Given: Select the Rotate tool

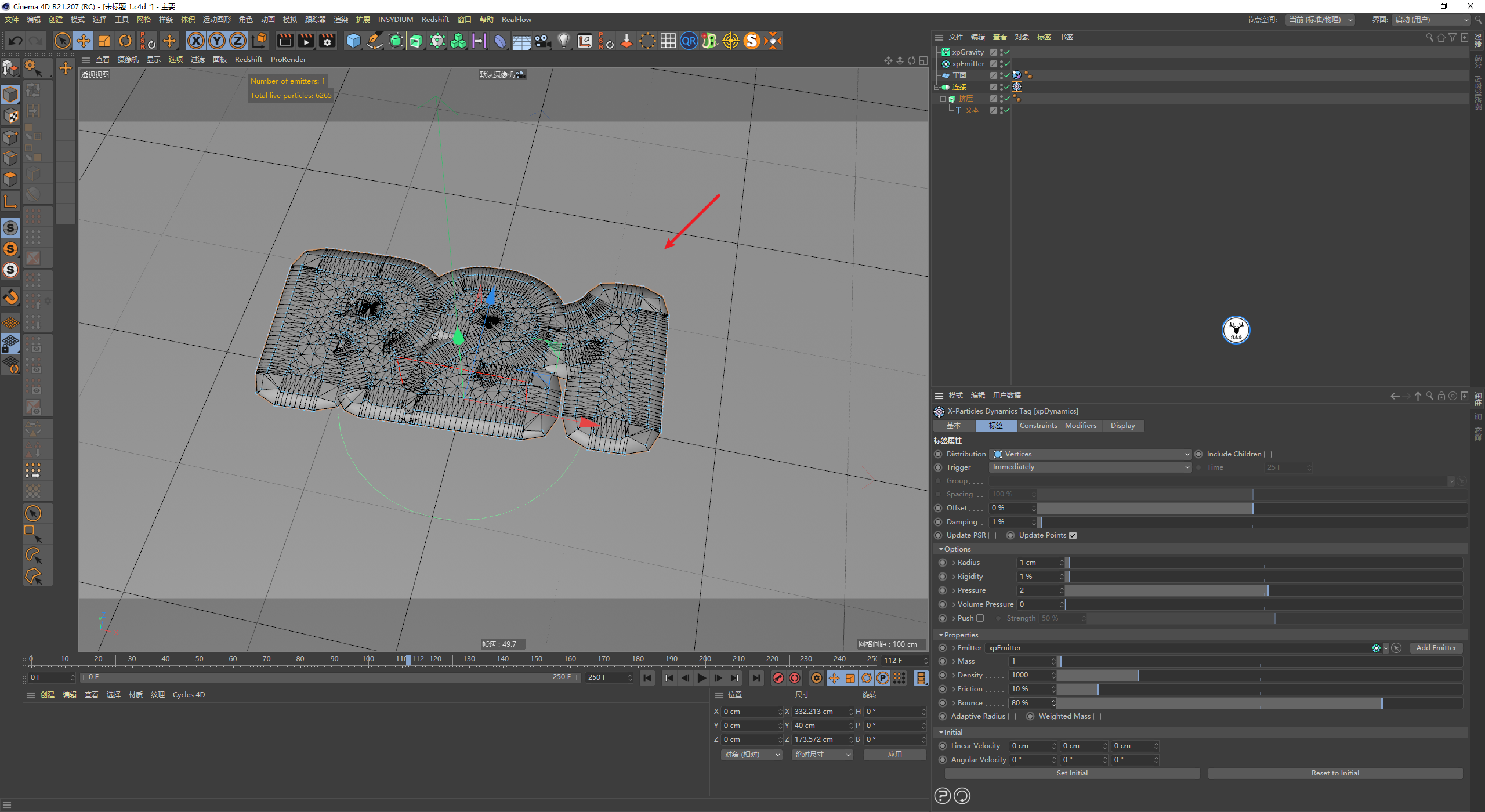Looking at the screenshot, I should pos(125,41).
